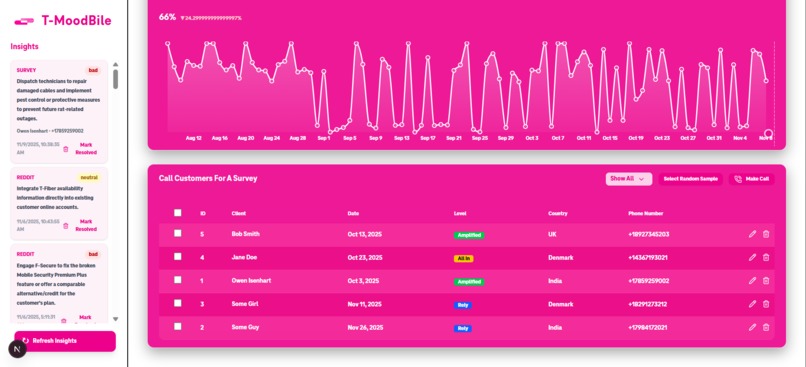Click phone number +18291273212
Screen dimensions: 806x367
click(x=647, y=304)
